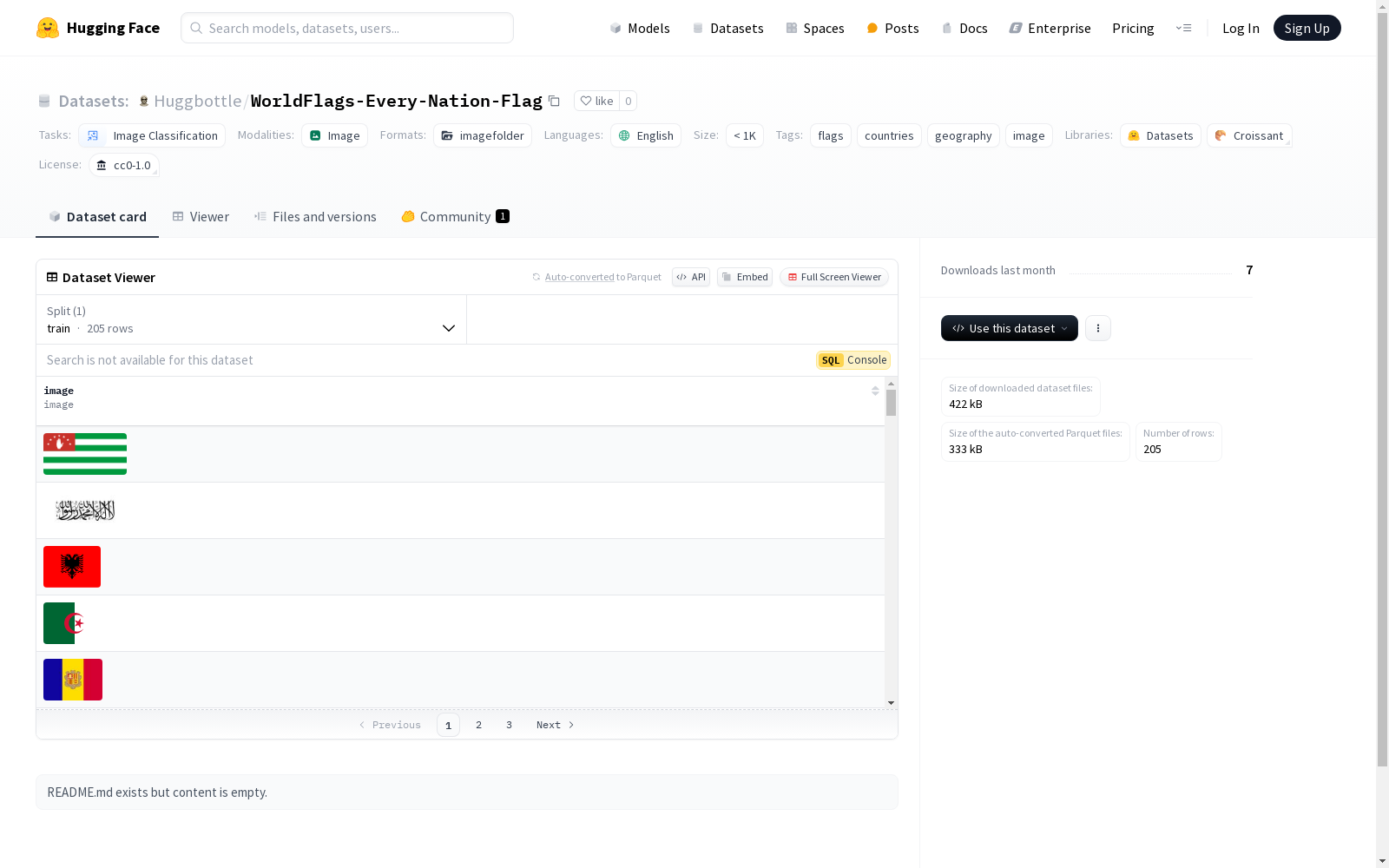Click the Auto-converted link
This screenshot has width=1389, height=868.
pos(579,277)
